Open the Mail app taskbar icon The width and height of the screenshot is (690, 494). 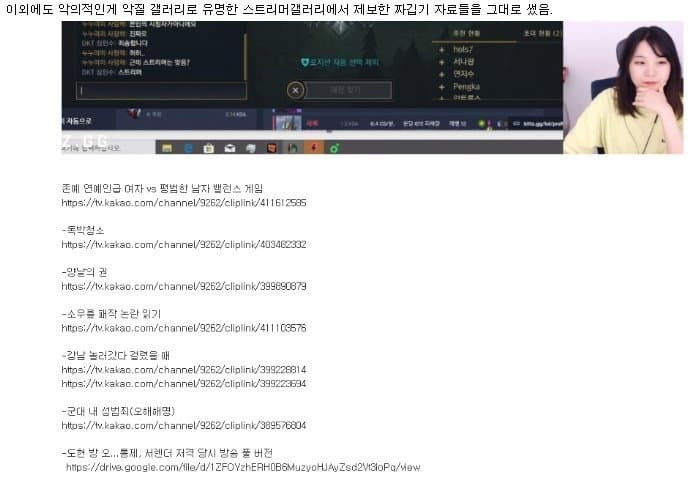pyautogui.click(x=230, y=148)
